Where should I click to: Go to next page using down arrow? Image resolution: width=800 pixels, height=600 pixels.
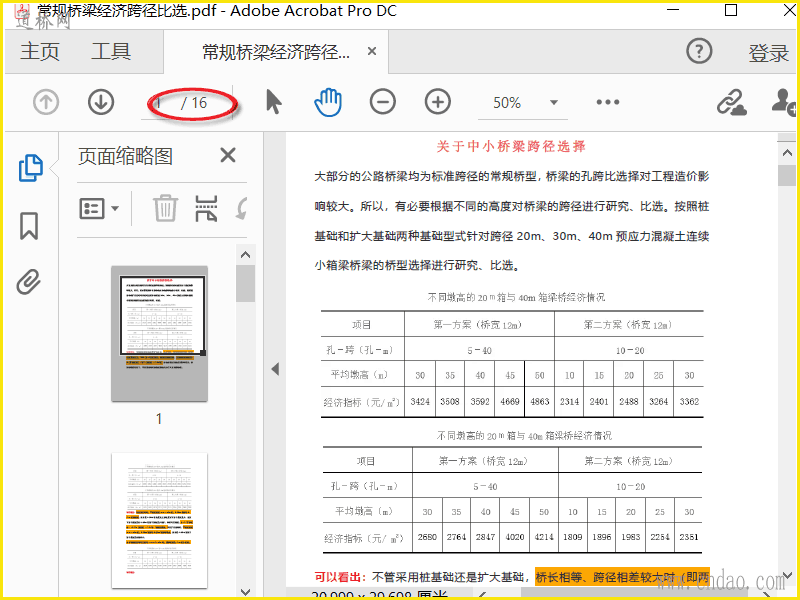pos(100,102)
